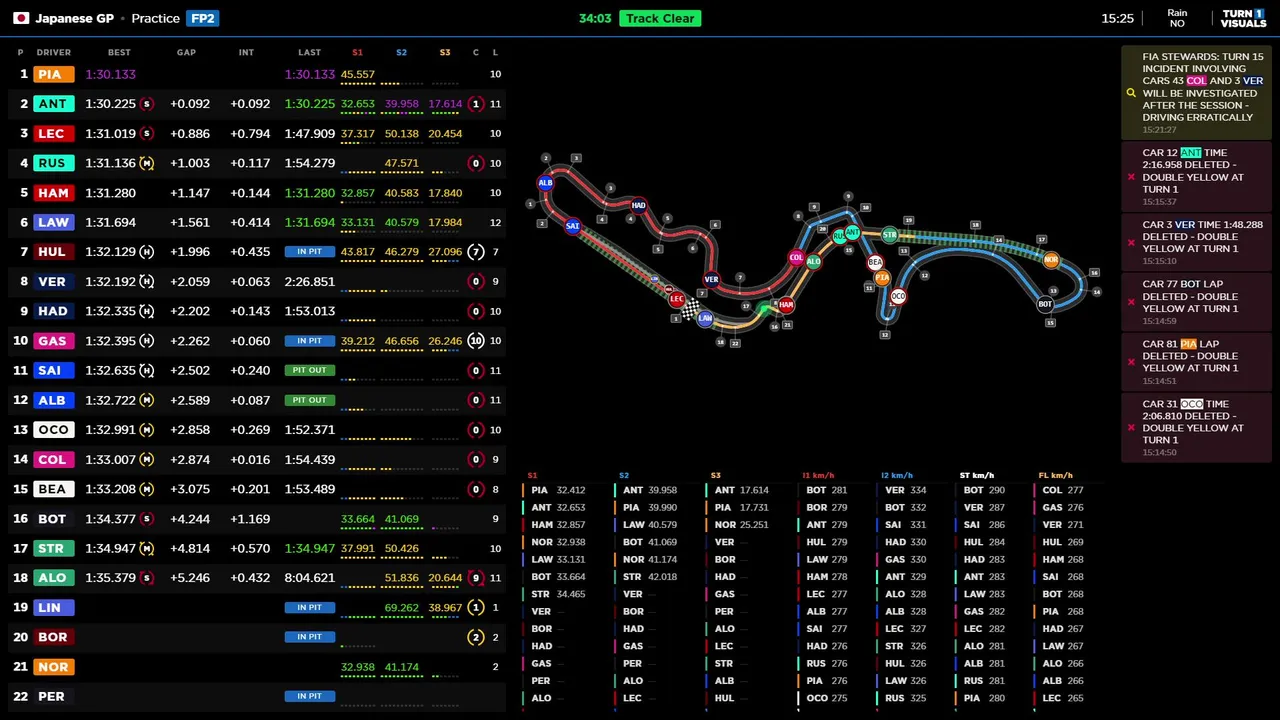
Task: Click the X icon on CAR 3 VER message
Action: pos(1131,242)
